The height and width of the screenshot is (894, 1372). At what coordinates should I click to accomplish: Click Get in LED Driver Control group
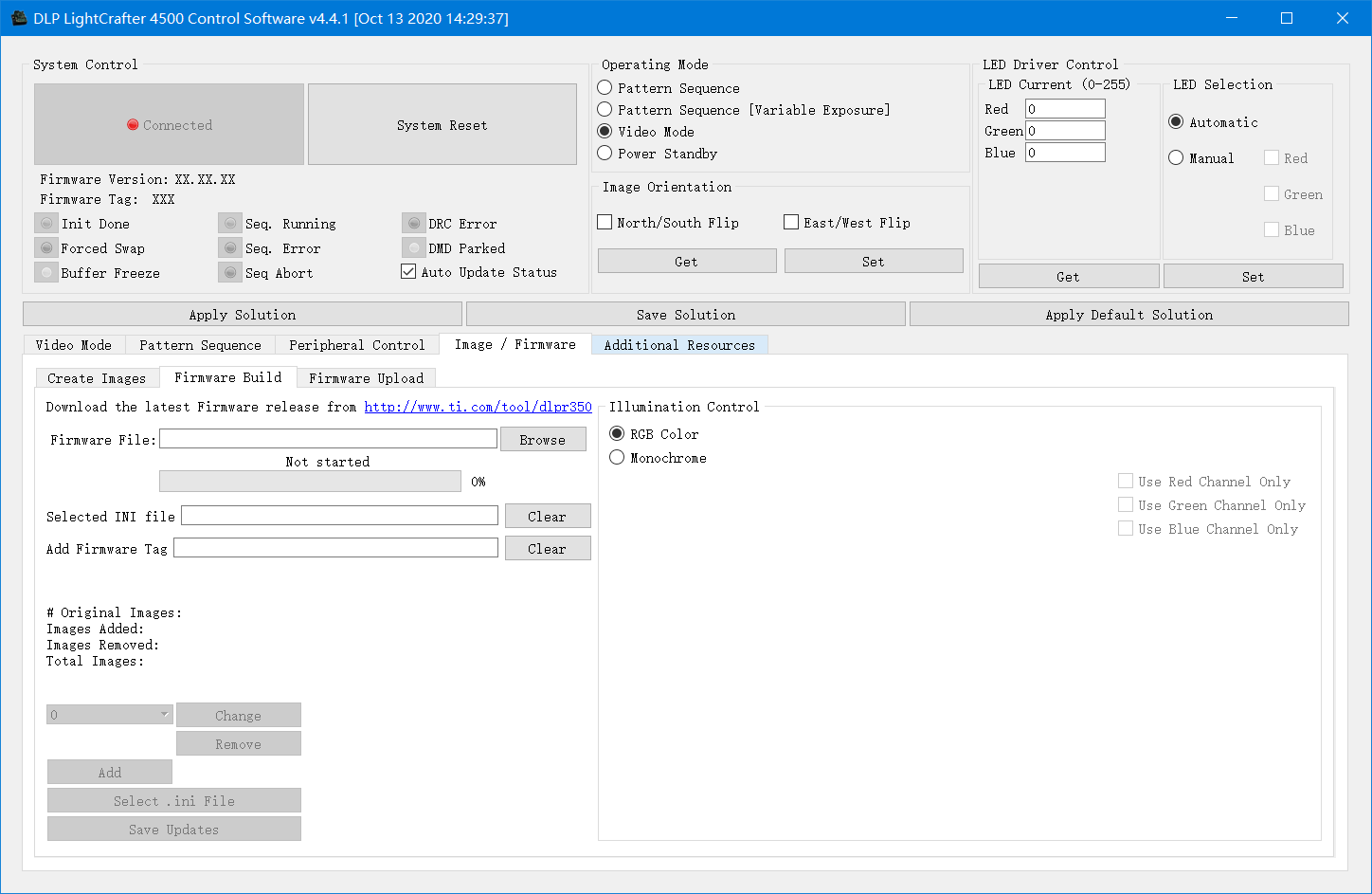point(1069,276)
